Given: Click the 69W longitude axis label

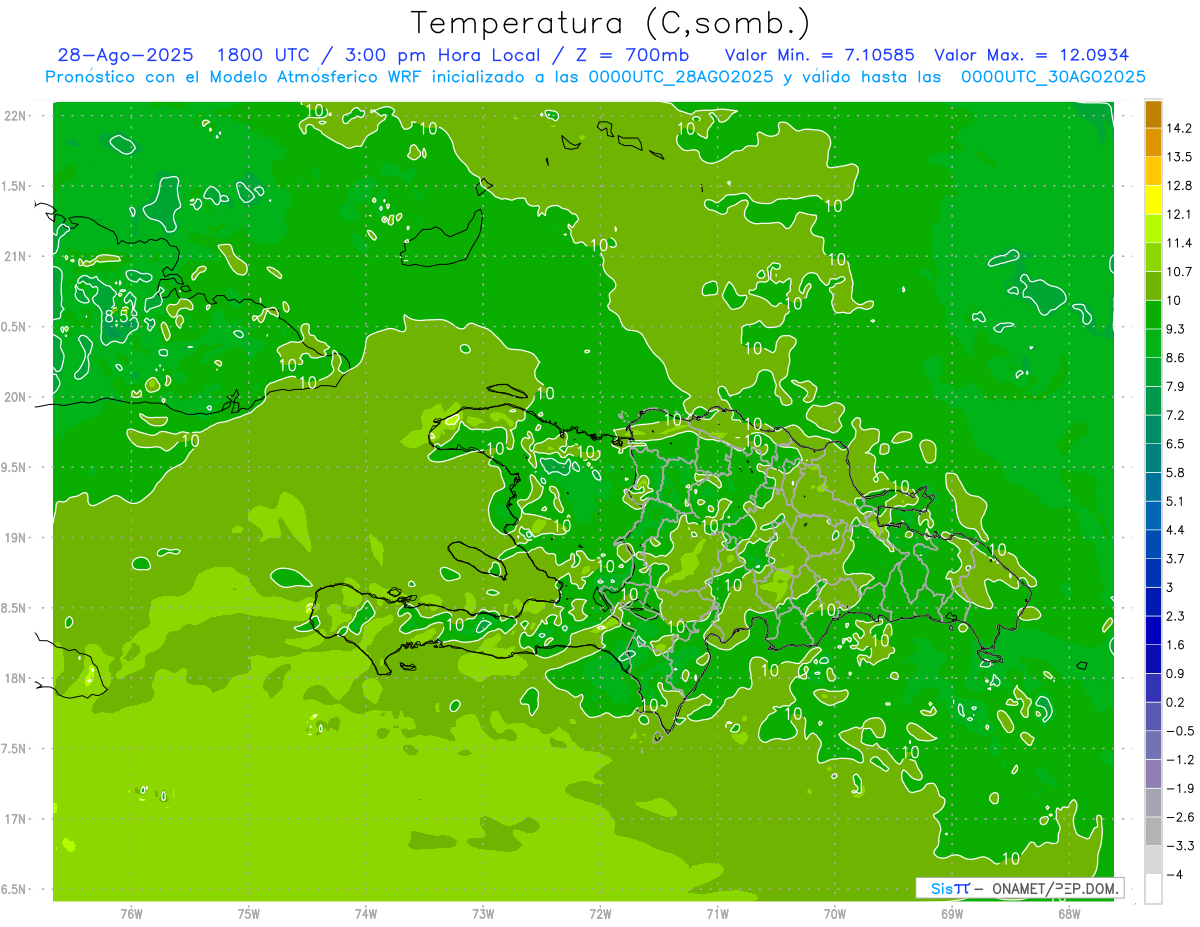Looking at the screenshot, I should pos(951,913).
